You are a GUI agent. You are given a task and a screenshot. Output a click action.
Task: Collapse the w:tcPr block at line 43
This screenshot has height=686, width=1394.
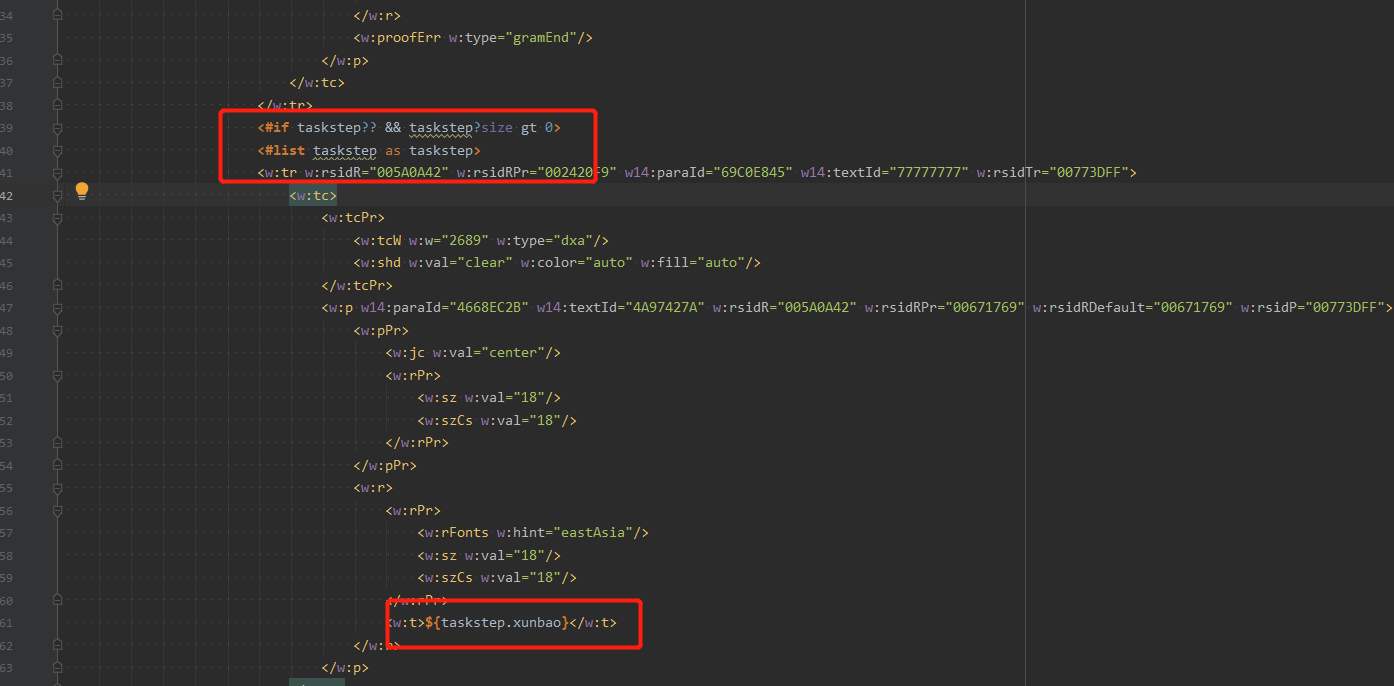[x=57, y=217]
